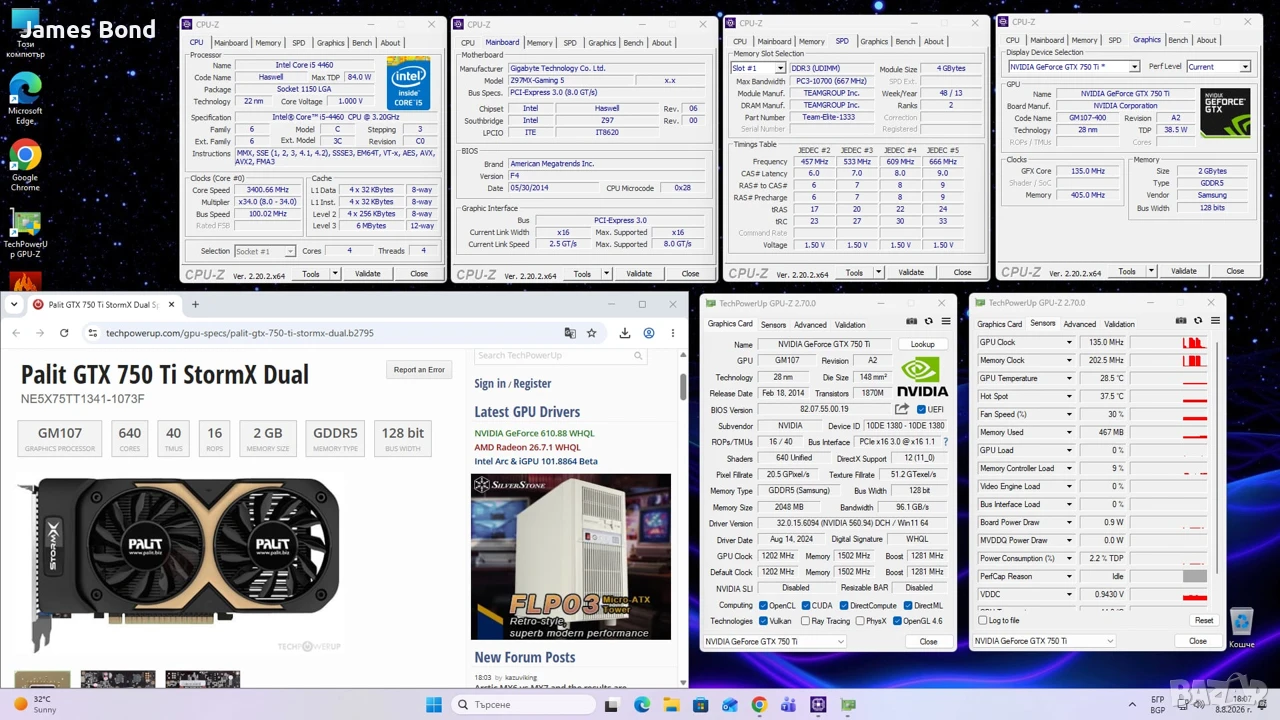Screen dimensions: 1280x720
Task: Open Bench tab in the CPU-Z SPD window
Action: (905, 41)
